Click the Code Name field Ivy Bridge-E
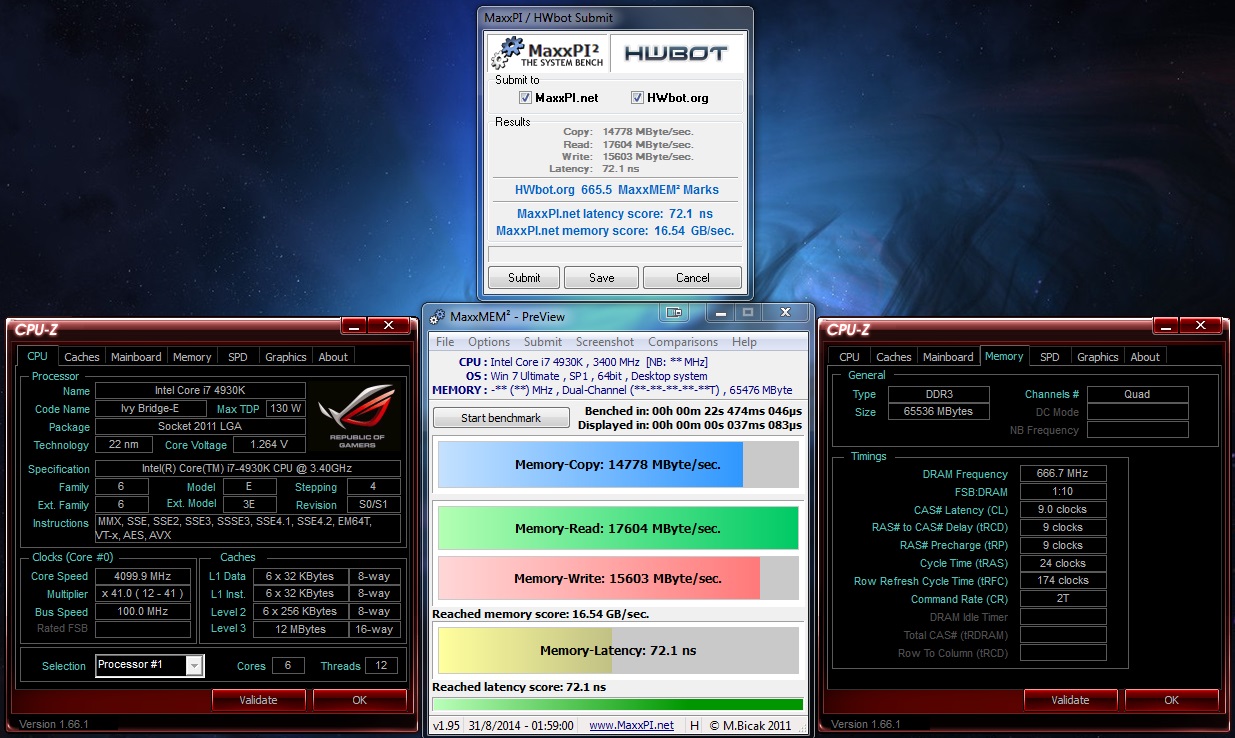The height and width of the screenshot is (738, 1235). coord(152,409)
